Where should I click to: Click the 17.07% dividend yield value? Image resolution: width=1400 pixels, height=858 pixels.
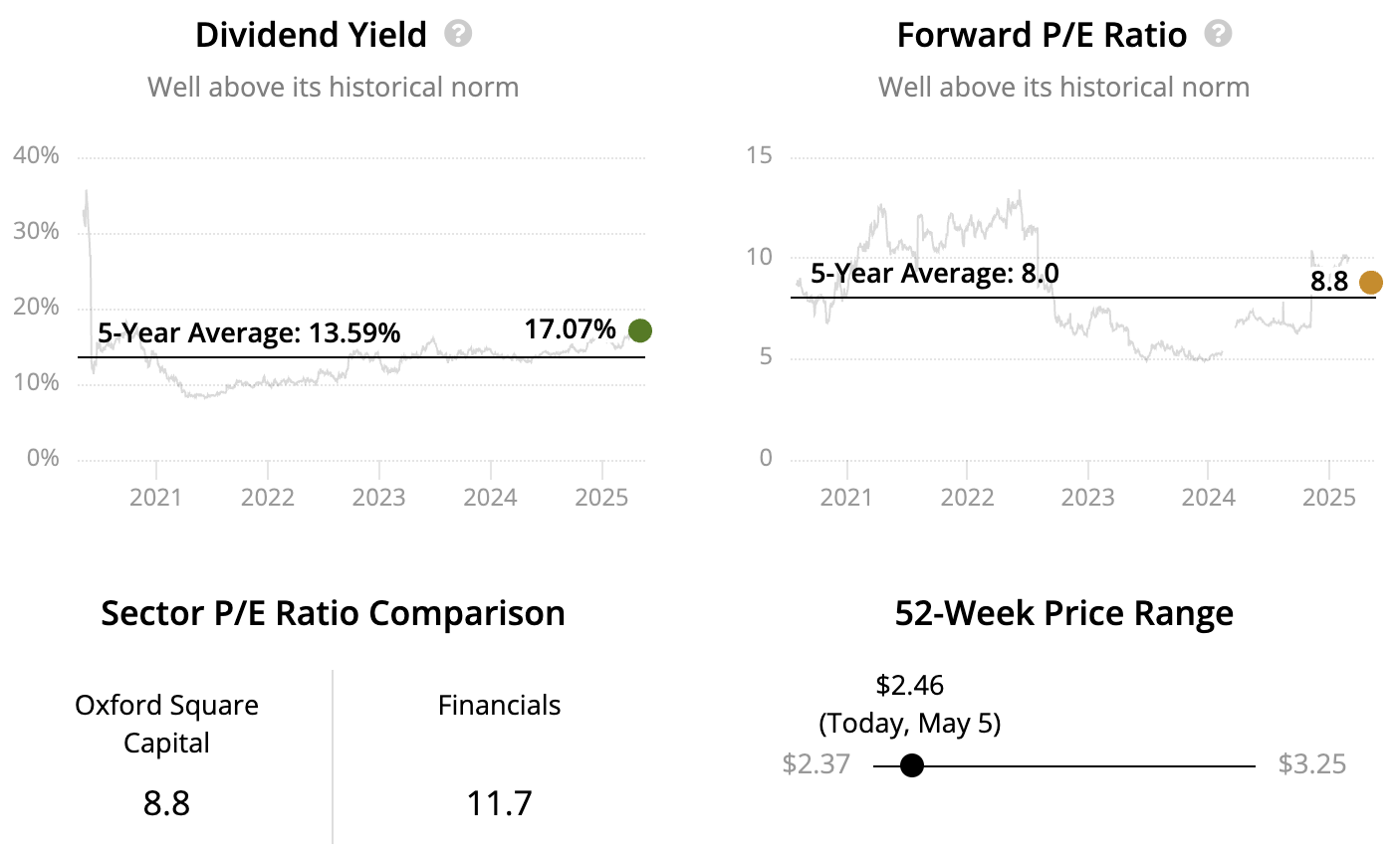(x=570, y=328)
